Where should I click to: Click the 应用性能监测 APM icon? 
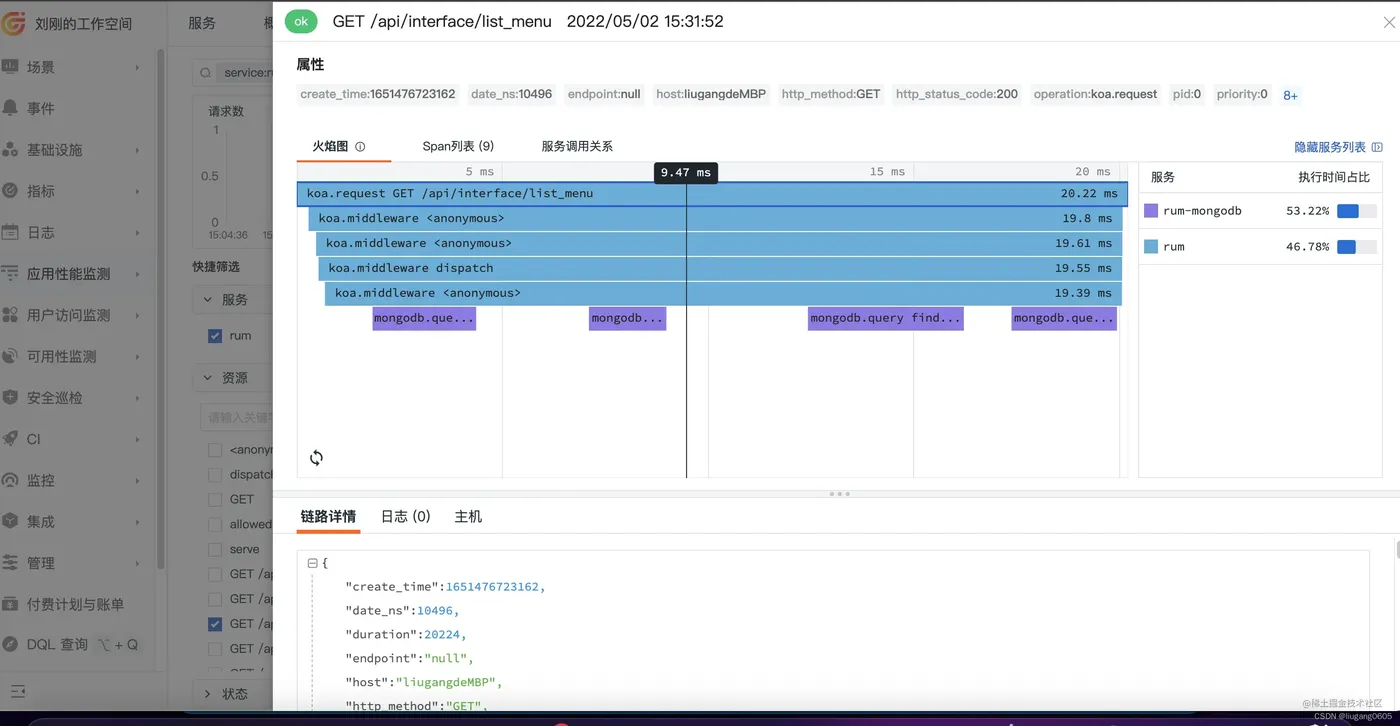[10, 273]
